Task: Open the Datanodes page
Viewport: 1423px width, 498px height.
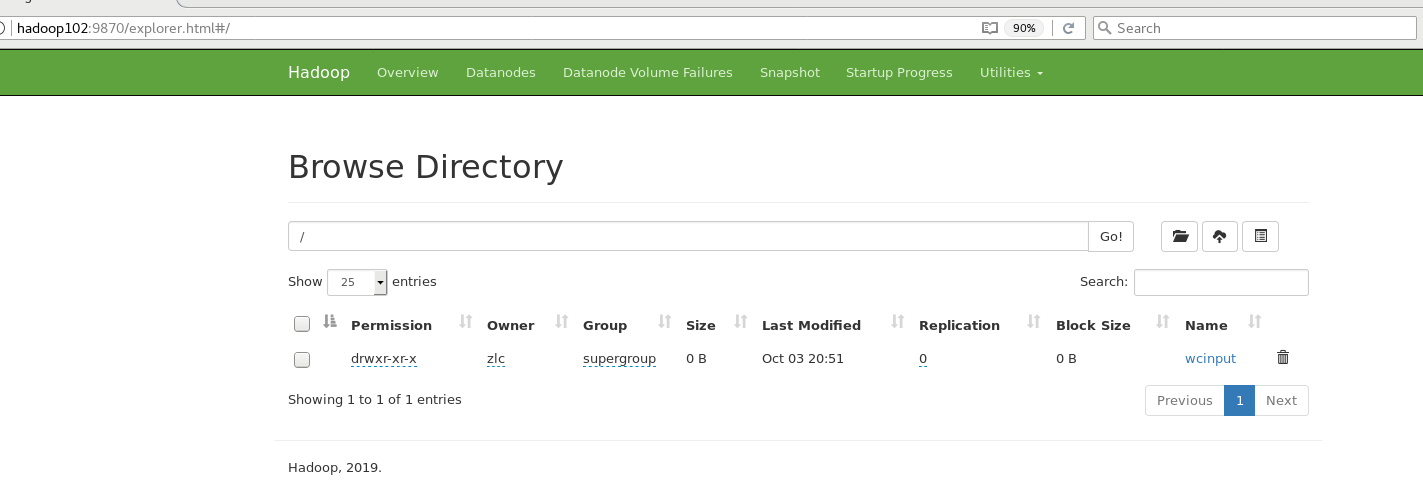Action: (x=501, y=72)
